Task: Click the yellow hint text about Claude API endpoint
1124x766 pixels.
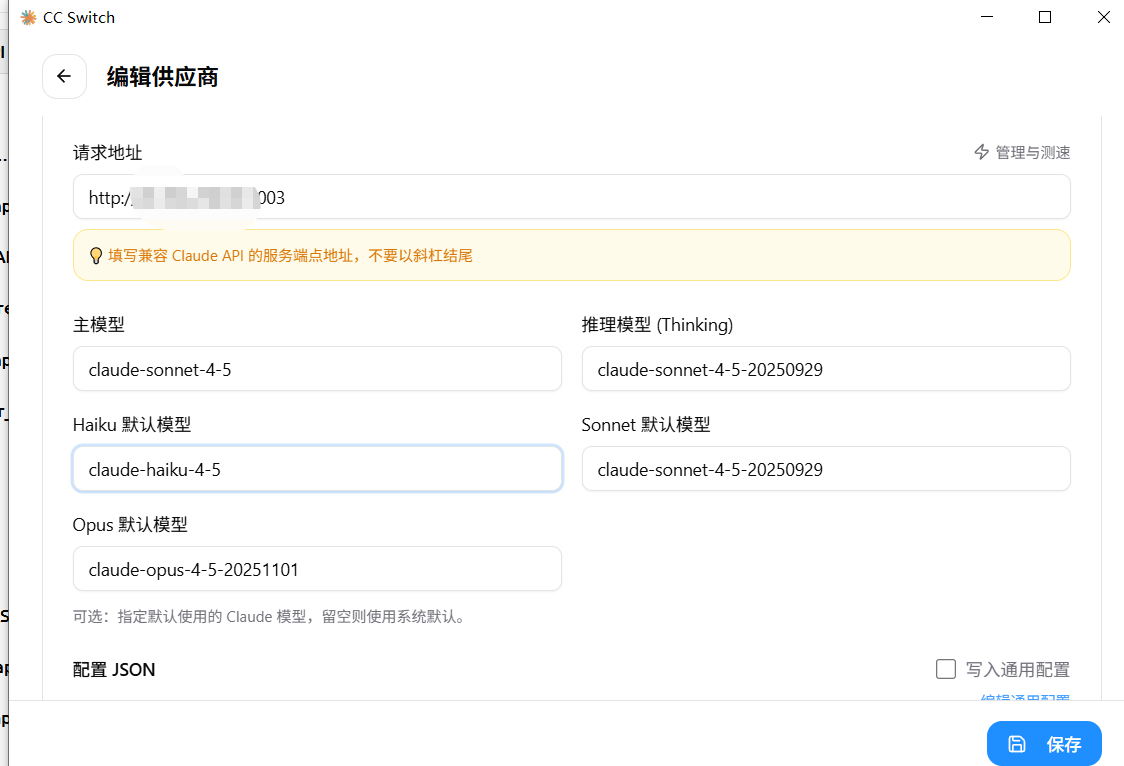Action: [290, 256]
